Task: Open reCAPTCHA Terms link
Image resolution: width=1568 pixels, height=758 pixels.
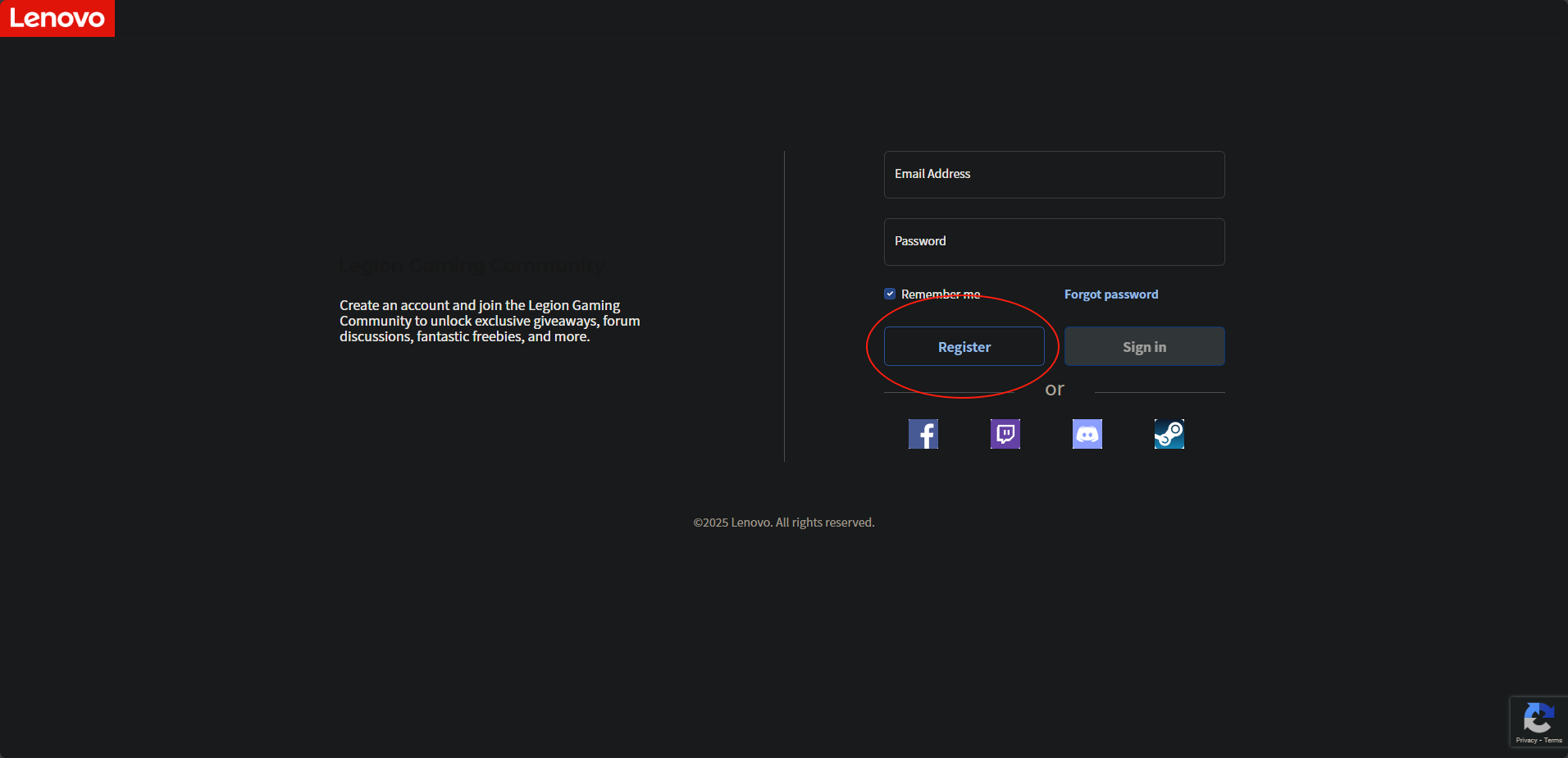Action: [1553, 741]
